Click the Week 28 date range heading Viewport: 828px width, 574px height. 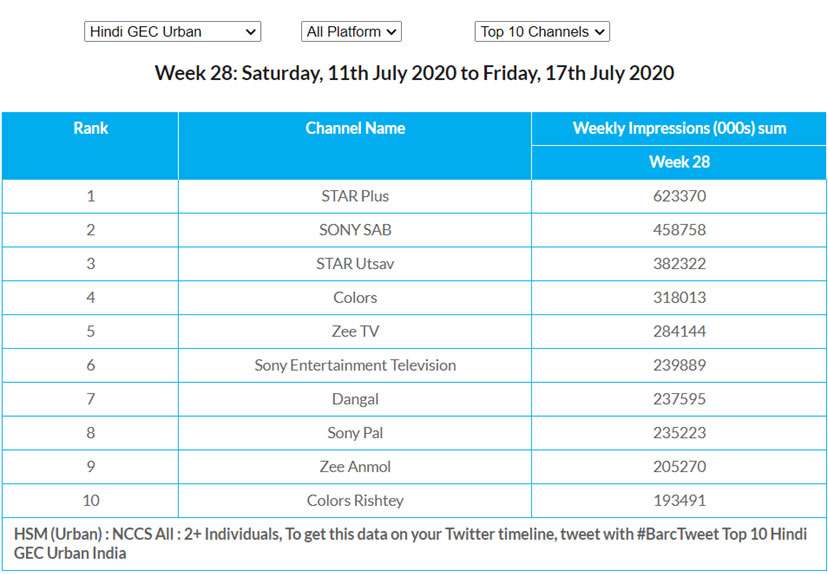[x=414, y=73]
